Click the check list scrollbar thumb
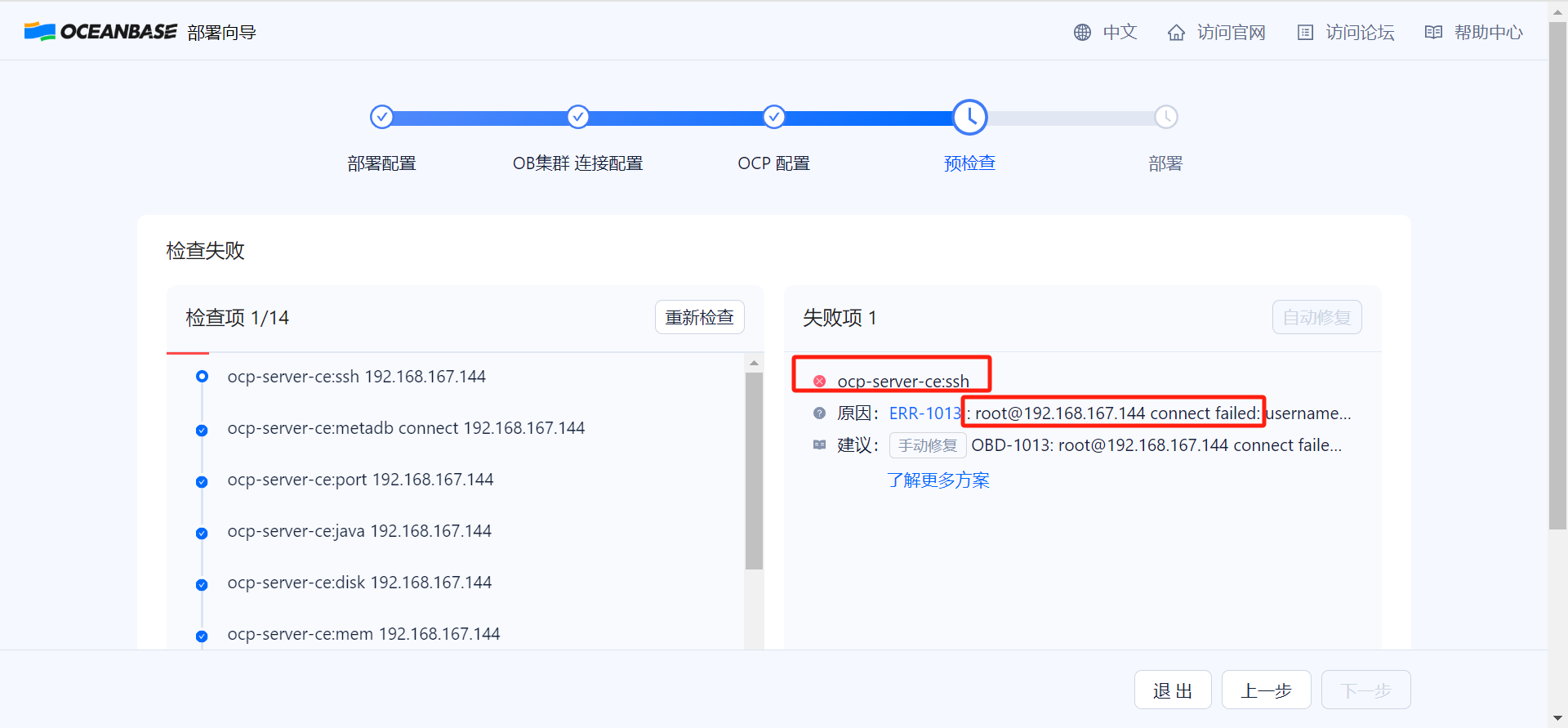Viewport: 1568px width, 728px height. 754,471
